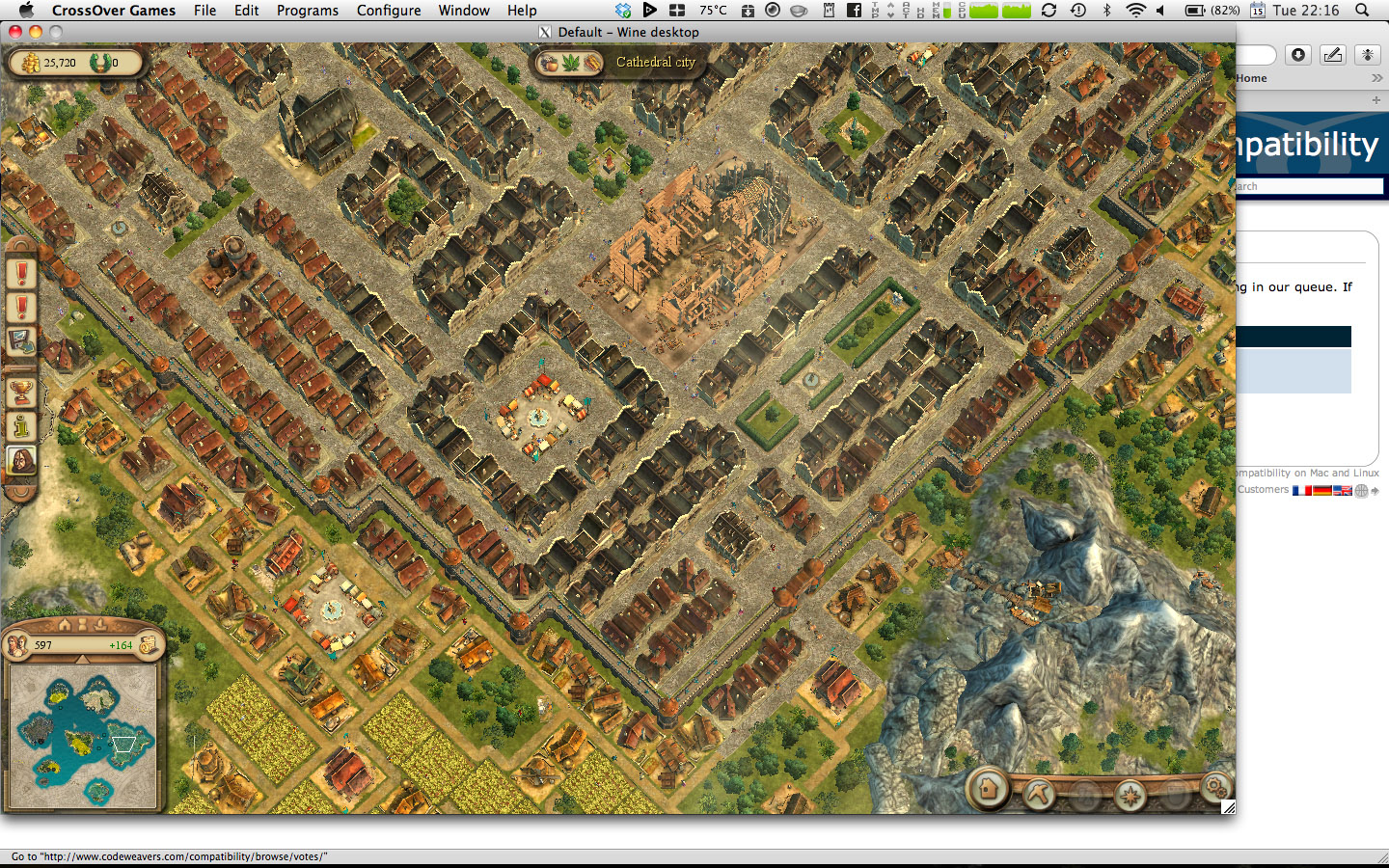Expand bookmarks overflow chevron in browser
This screenshot has width=1389, height=868.
[1376, 78]
